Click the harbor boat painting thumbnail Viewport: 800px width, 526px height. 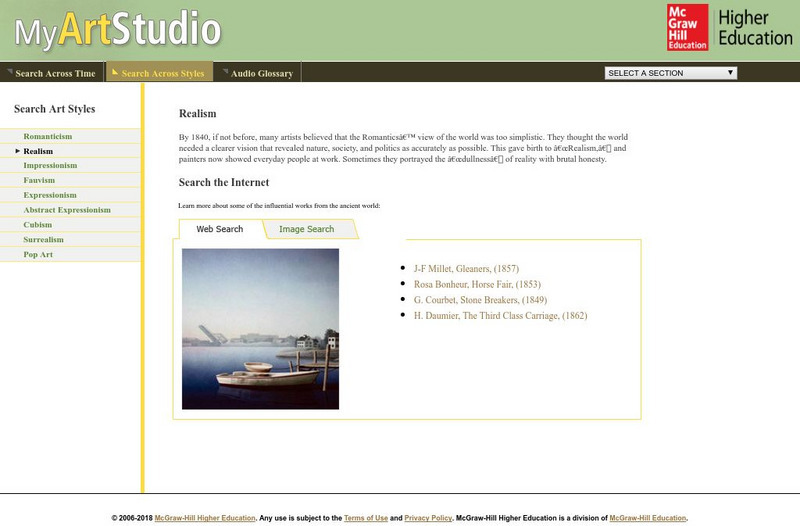point(260,329)
